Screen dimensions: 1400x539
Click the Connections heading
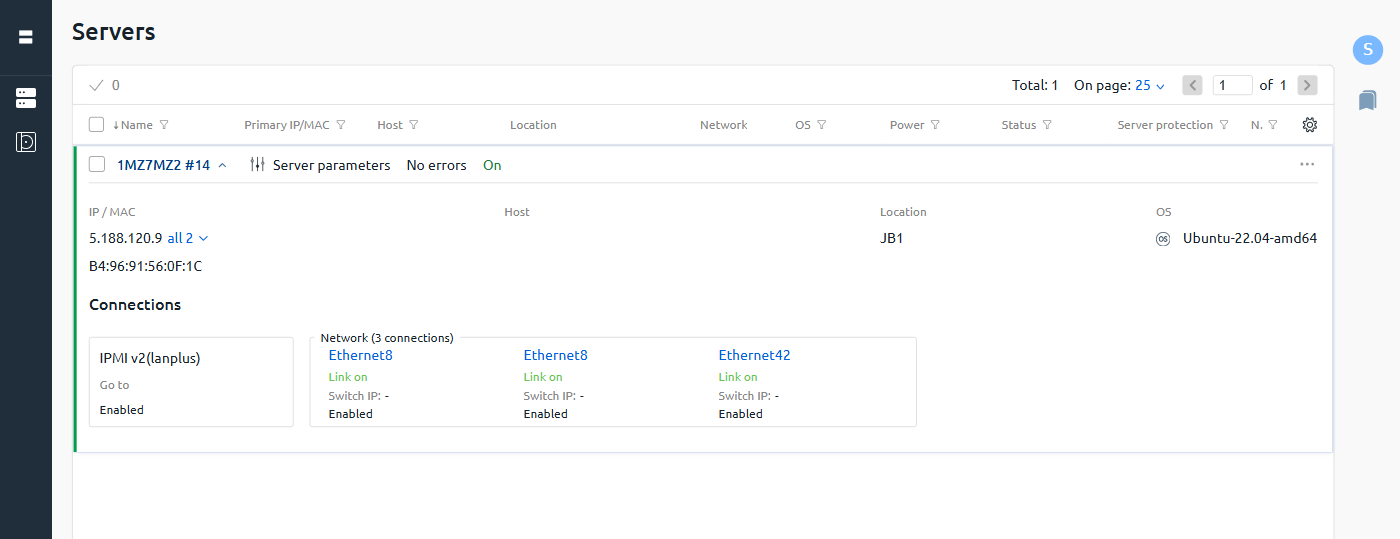[135, 305]
